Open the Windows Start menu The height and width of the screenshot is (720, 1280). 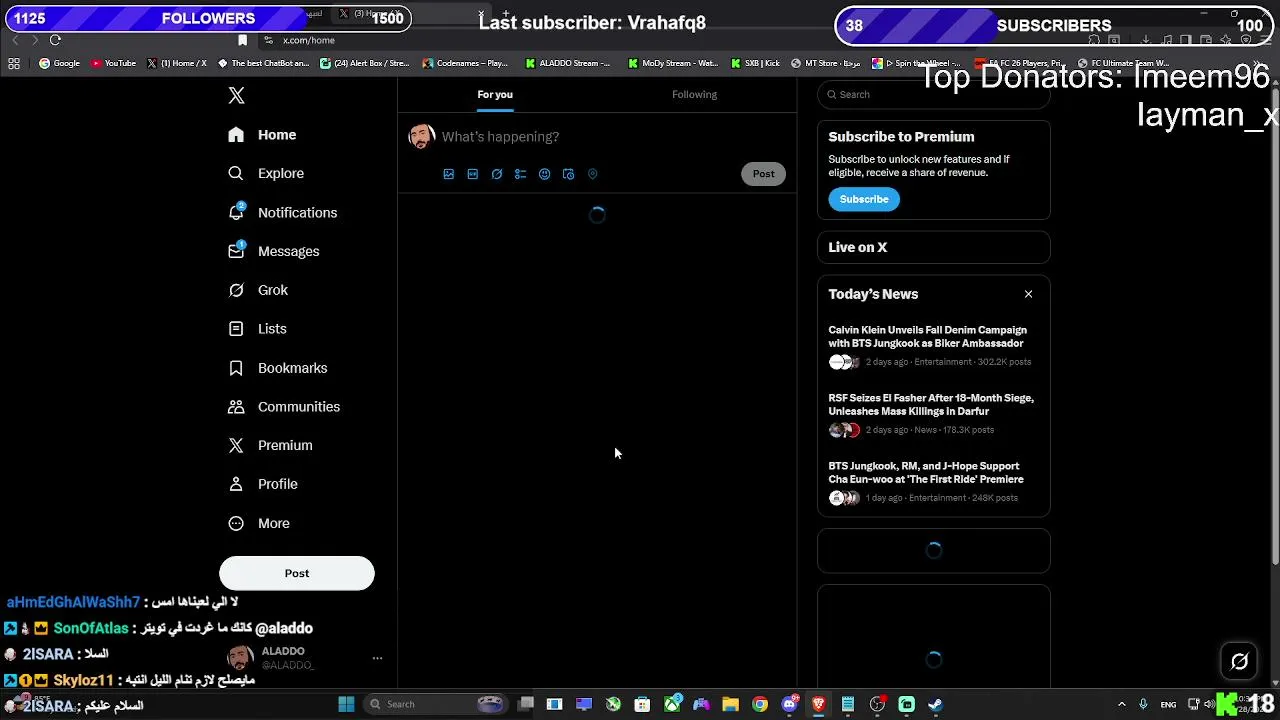point(346,704)
